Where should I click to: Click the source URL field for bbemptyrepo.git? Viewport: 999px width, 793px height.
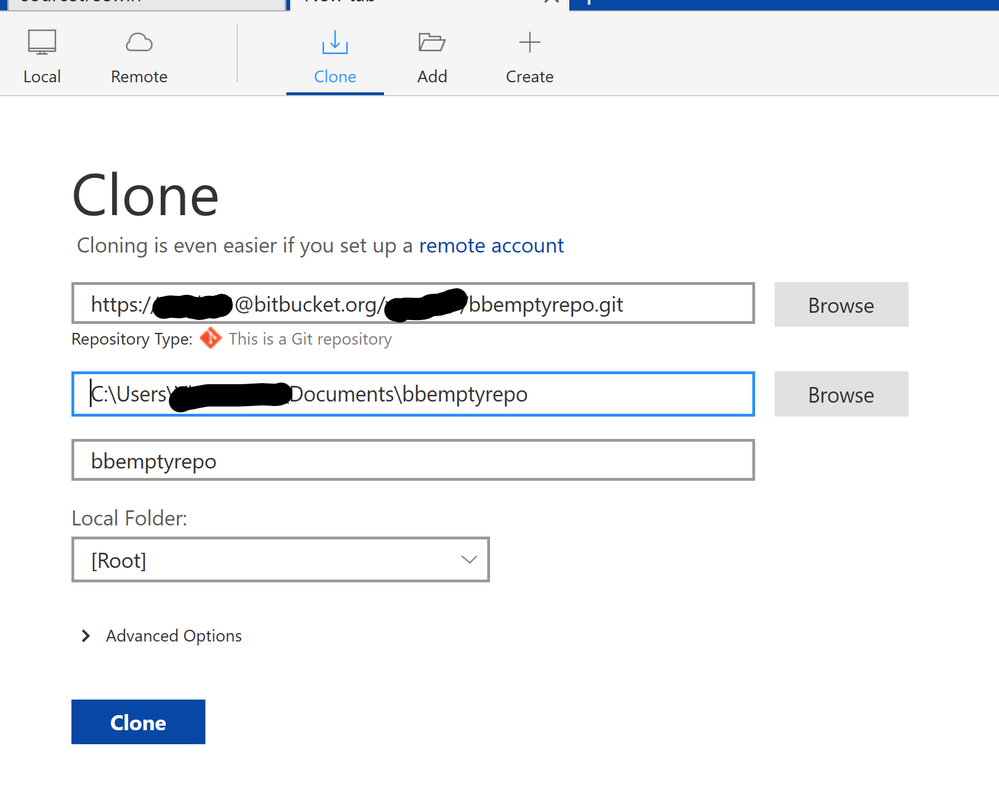coord(413,304)
